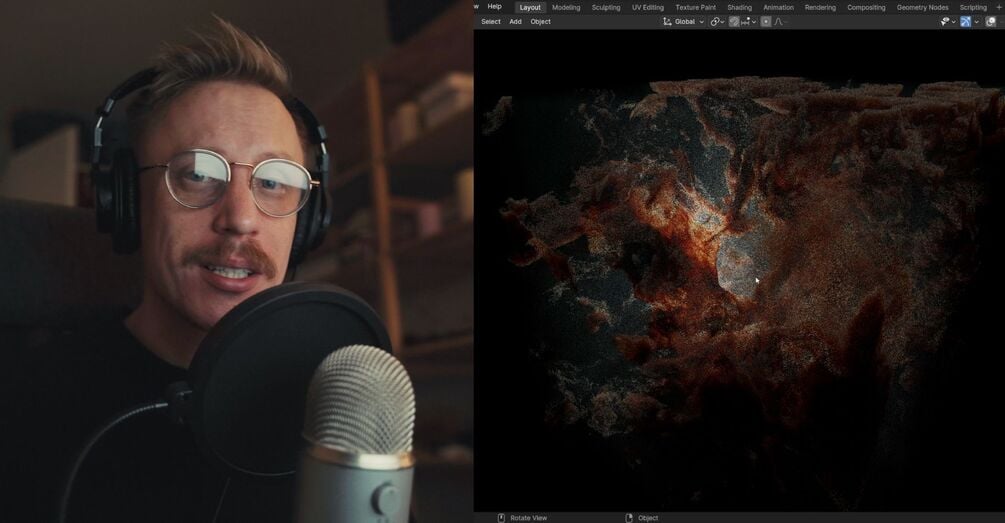Image resolution: width=1005 pixels, height=523 pixels.
Task: Open the viewport Add menu
Action: tap(515, 22)
